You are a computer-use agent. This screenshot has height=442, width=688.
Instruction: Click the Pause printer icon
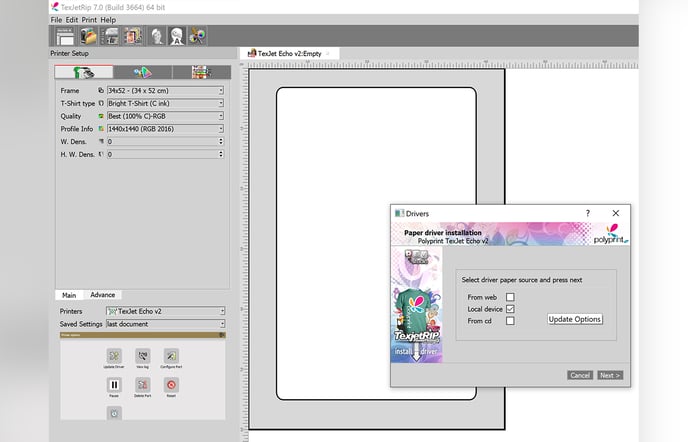tap(114, 385)
